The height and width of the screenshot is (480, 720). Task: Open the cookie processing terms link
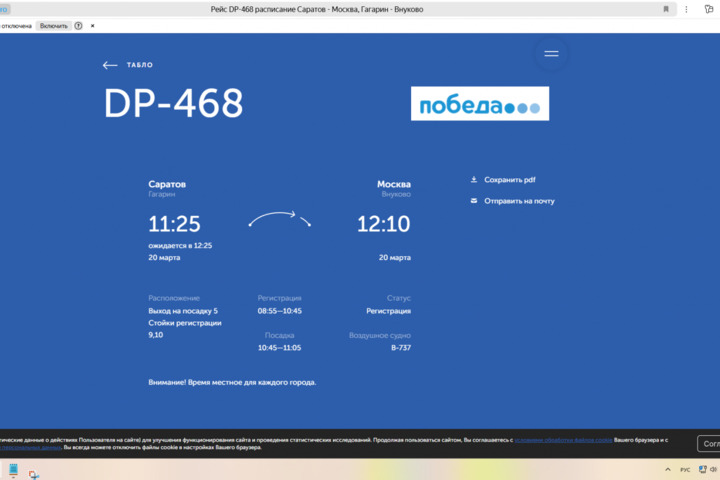click(563, 440)
